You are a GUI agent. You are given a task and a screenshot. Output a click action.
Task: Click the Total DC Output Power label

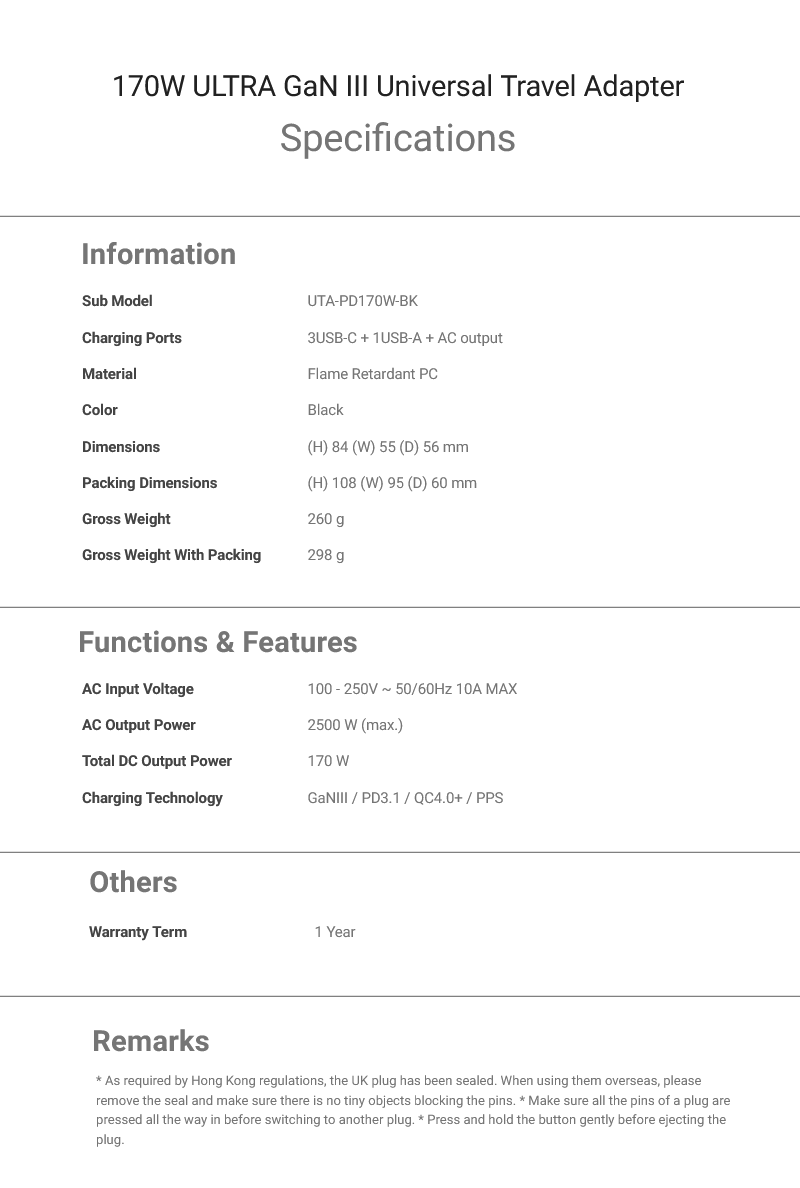157,761
